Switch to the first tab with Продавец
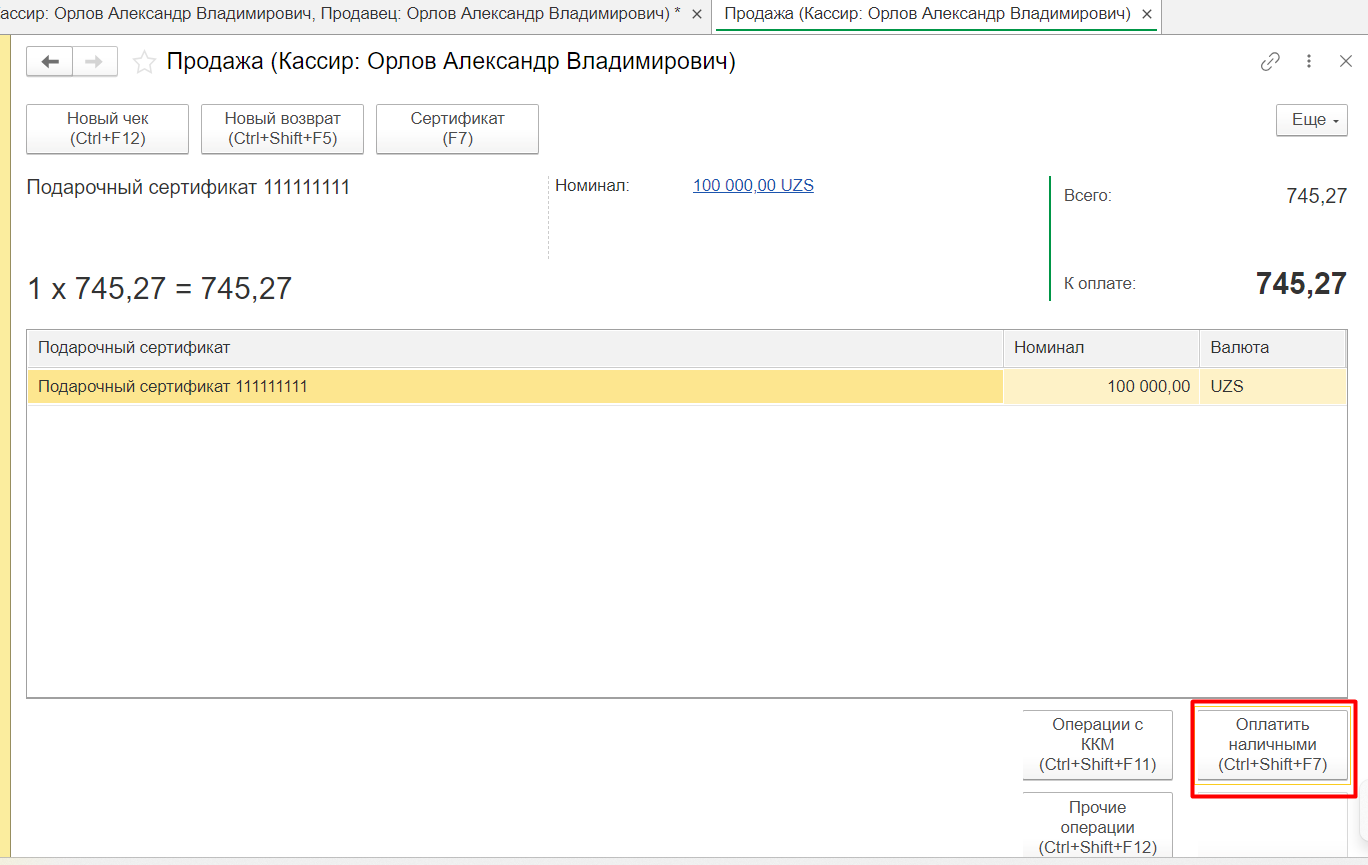 tap(340, 14)
